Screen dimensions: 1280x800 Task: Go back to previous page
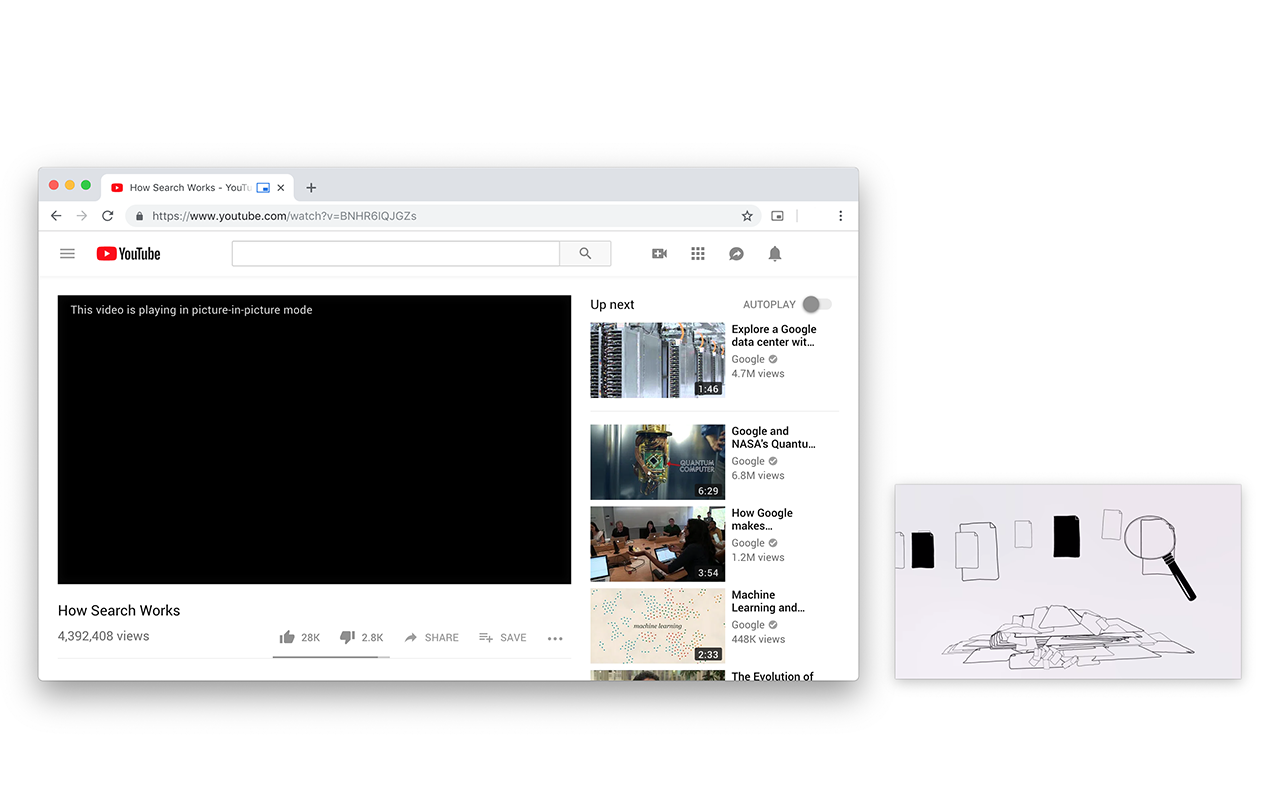(56, 216)
